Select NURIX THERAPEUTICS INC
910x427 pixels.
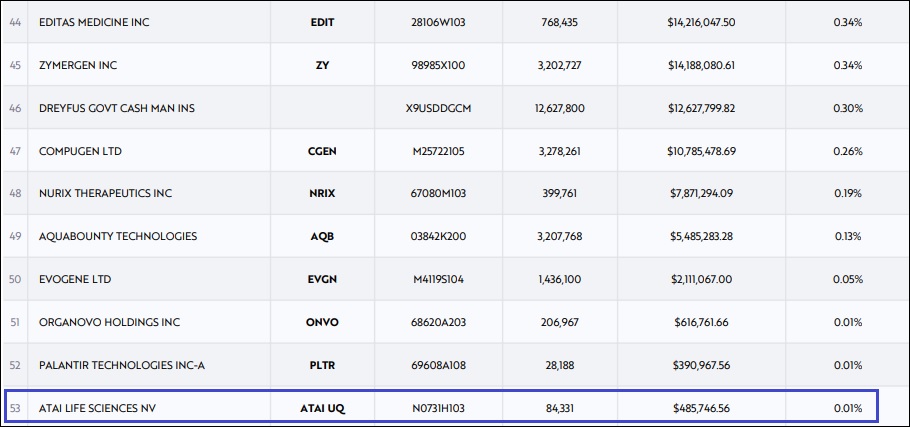[x=106, y=193]
